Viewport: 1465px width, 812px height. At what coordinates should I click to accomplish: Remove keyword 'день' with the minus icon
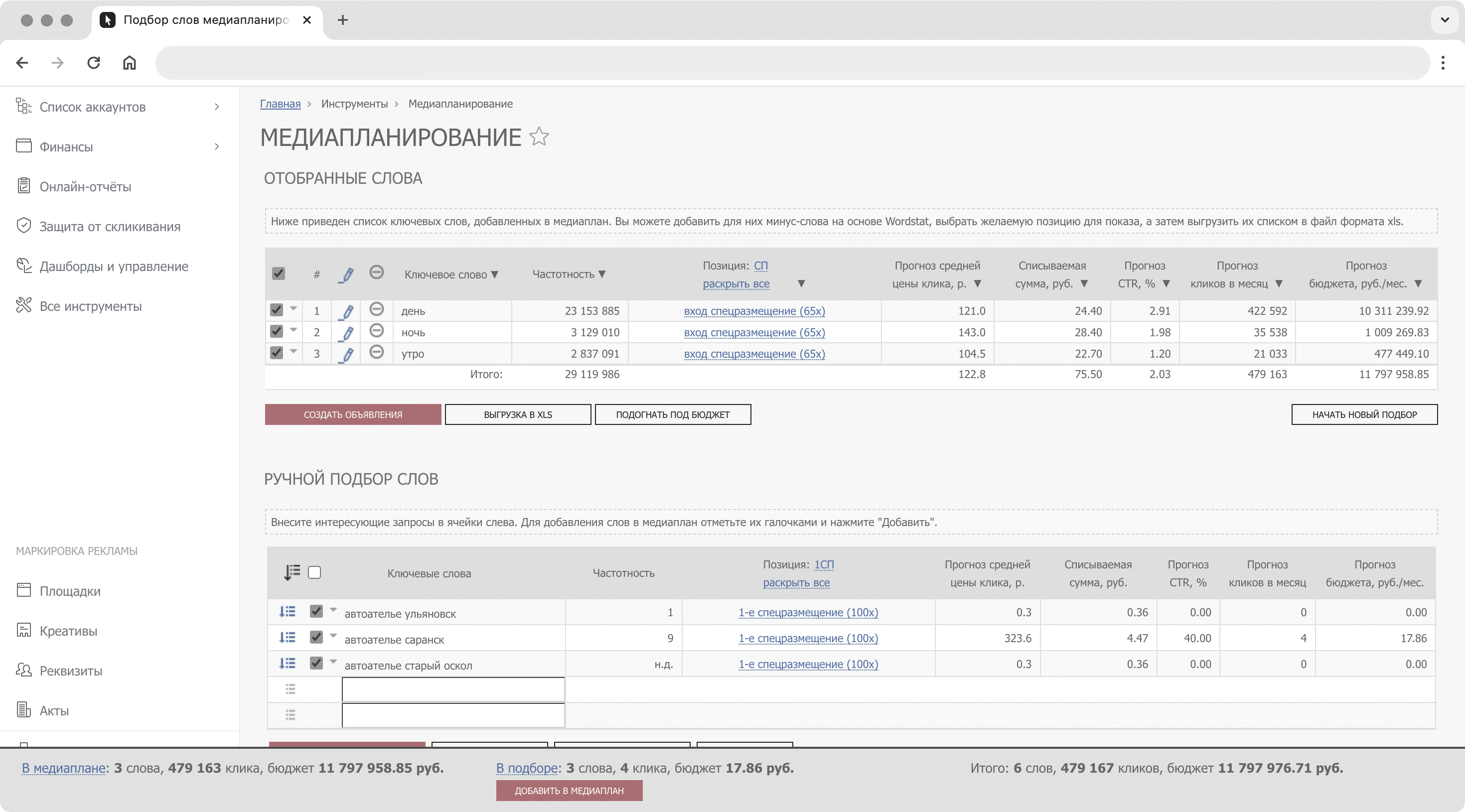click(x=377, y=309)
